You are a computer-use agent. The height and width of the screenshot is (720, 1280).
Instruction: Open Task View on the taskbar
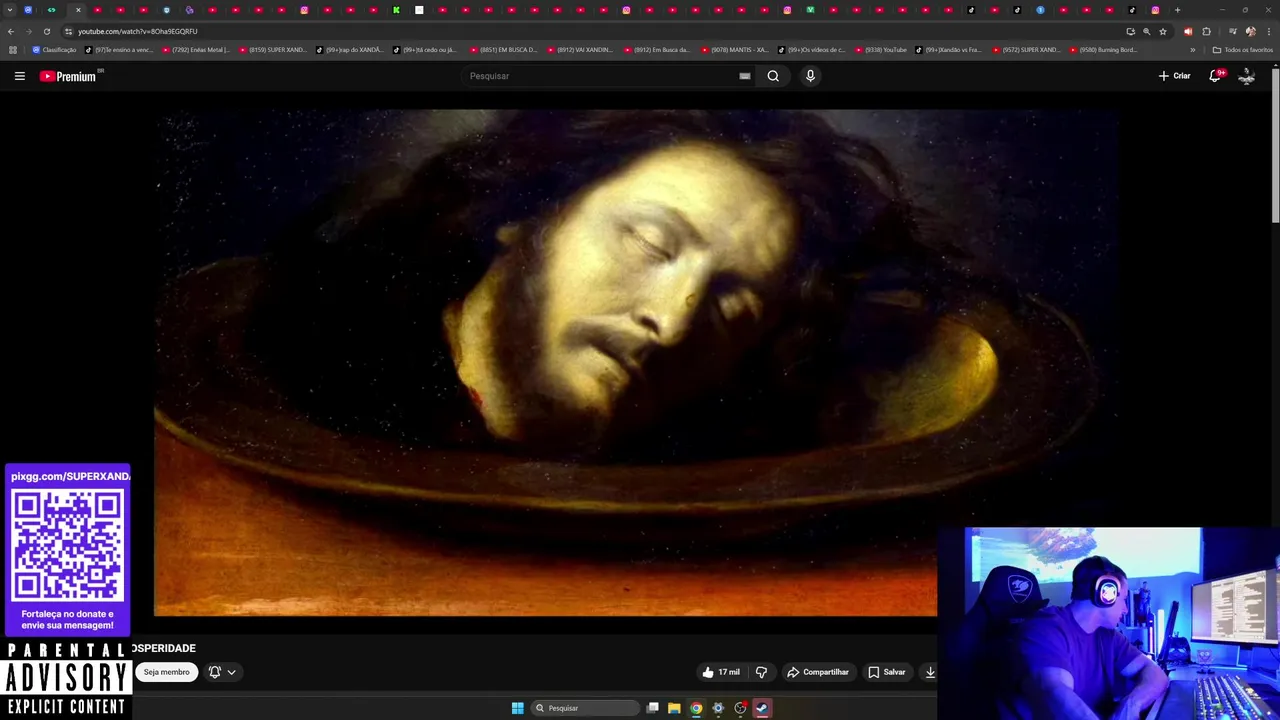click(x=653, y=708)
